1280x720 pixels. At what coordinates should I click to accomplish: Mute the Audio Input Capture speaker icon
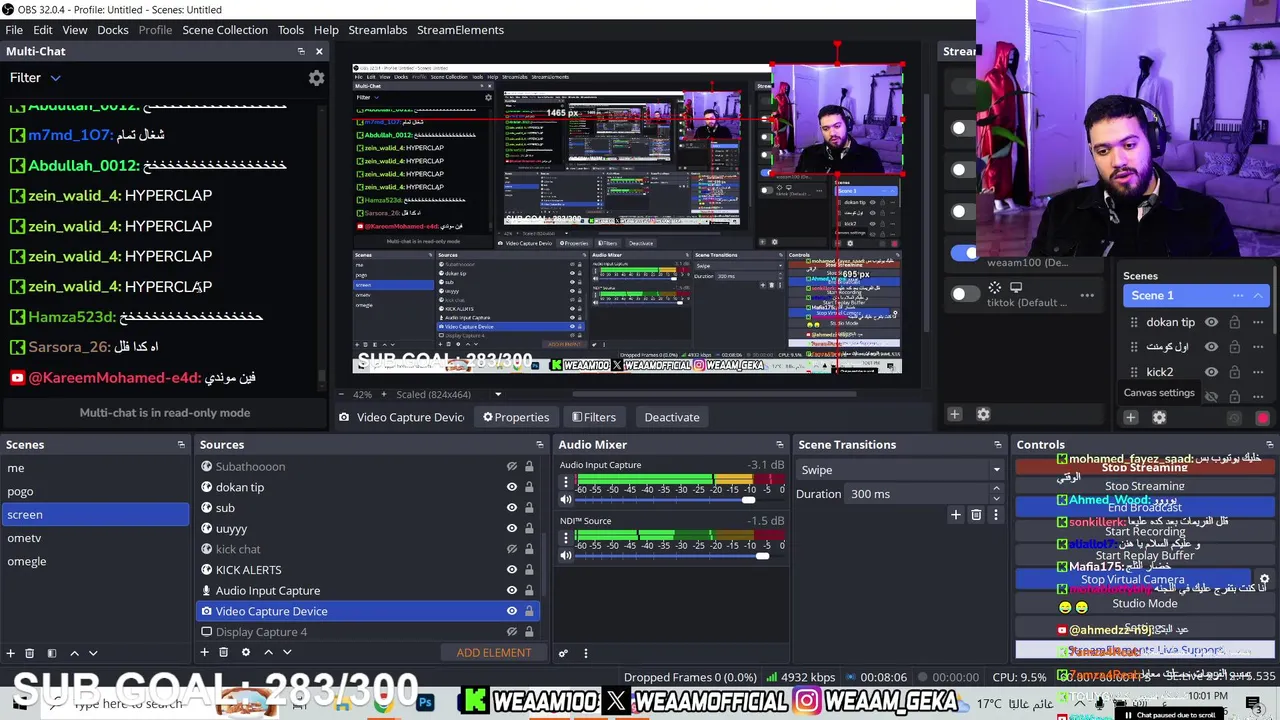pyautogui.click(x=566, y=499)
